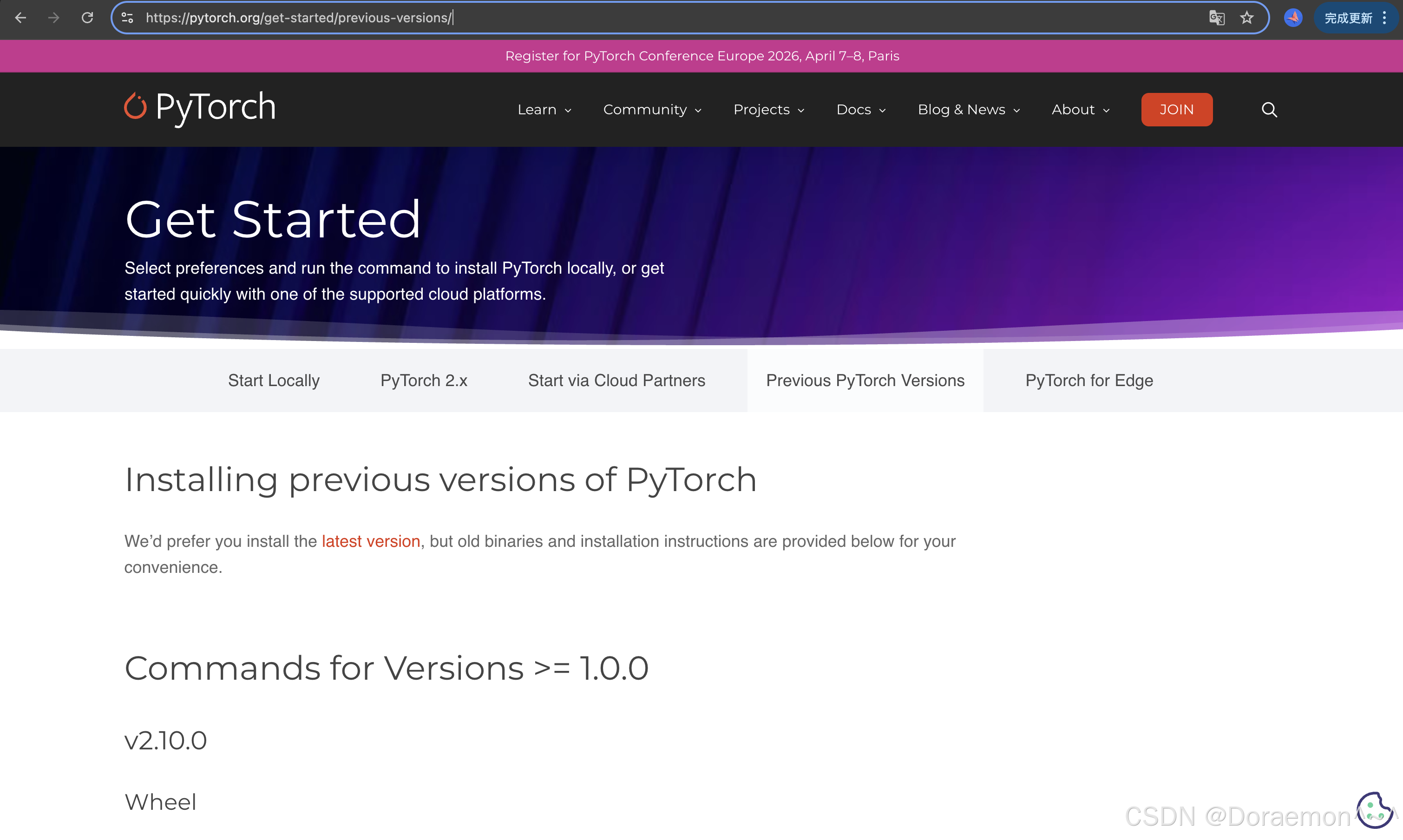Screen dimensions: 1403x840
Task: Click the browser back arrow
Action: tap(20, 18)
